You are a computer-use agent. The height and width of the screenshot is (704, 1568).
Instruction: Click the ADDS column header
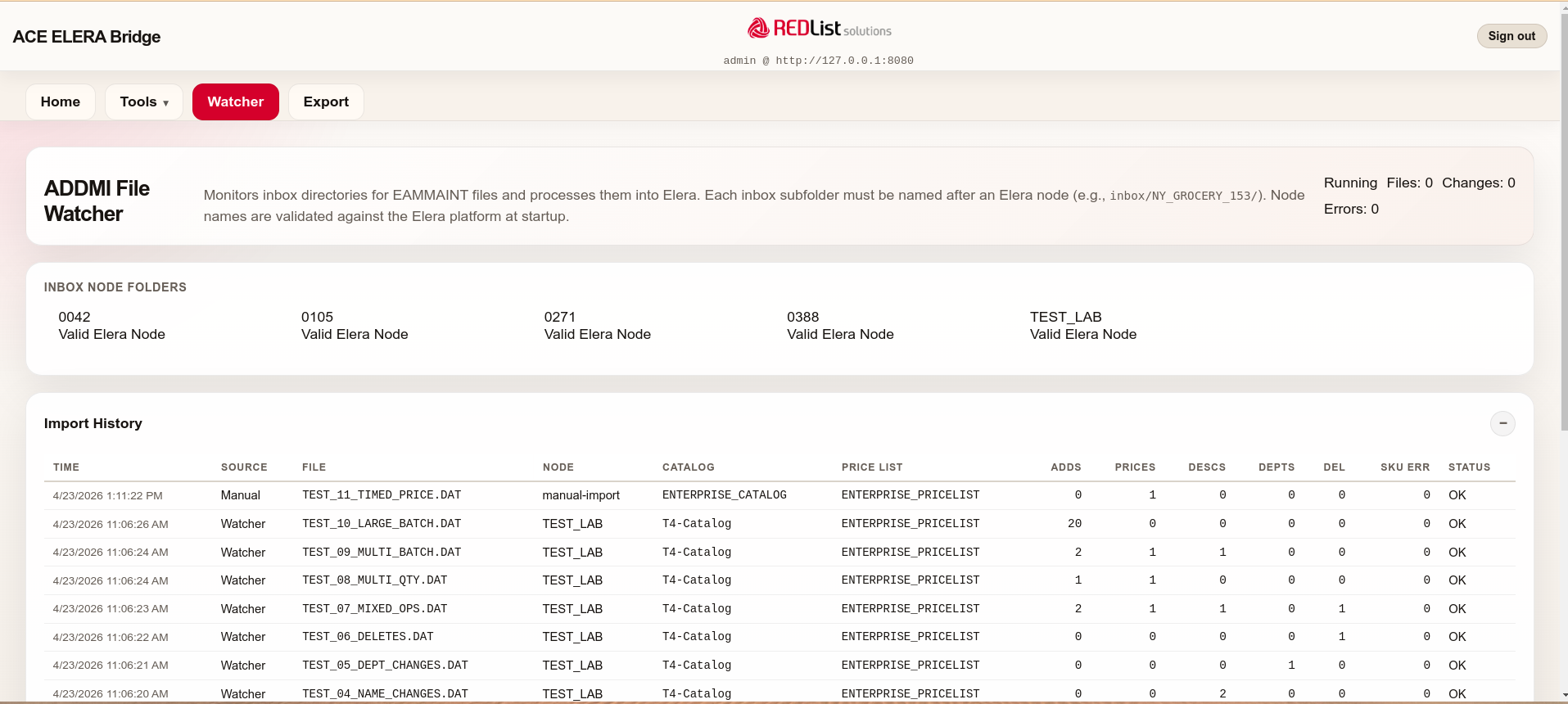point(1066,467)
